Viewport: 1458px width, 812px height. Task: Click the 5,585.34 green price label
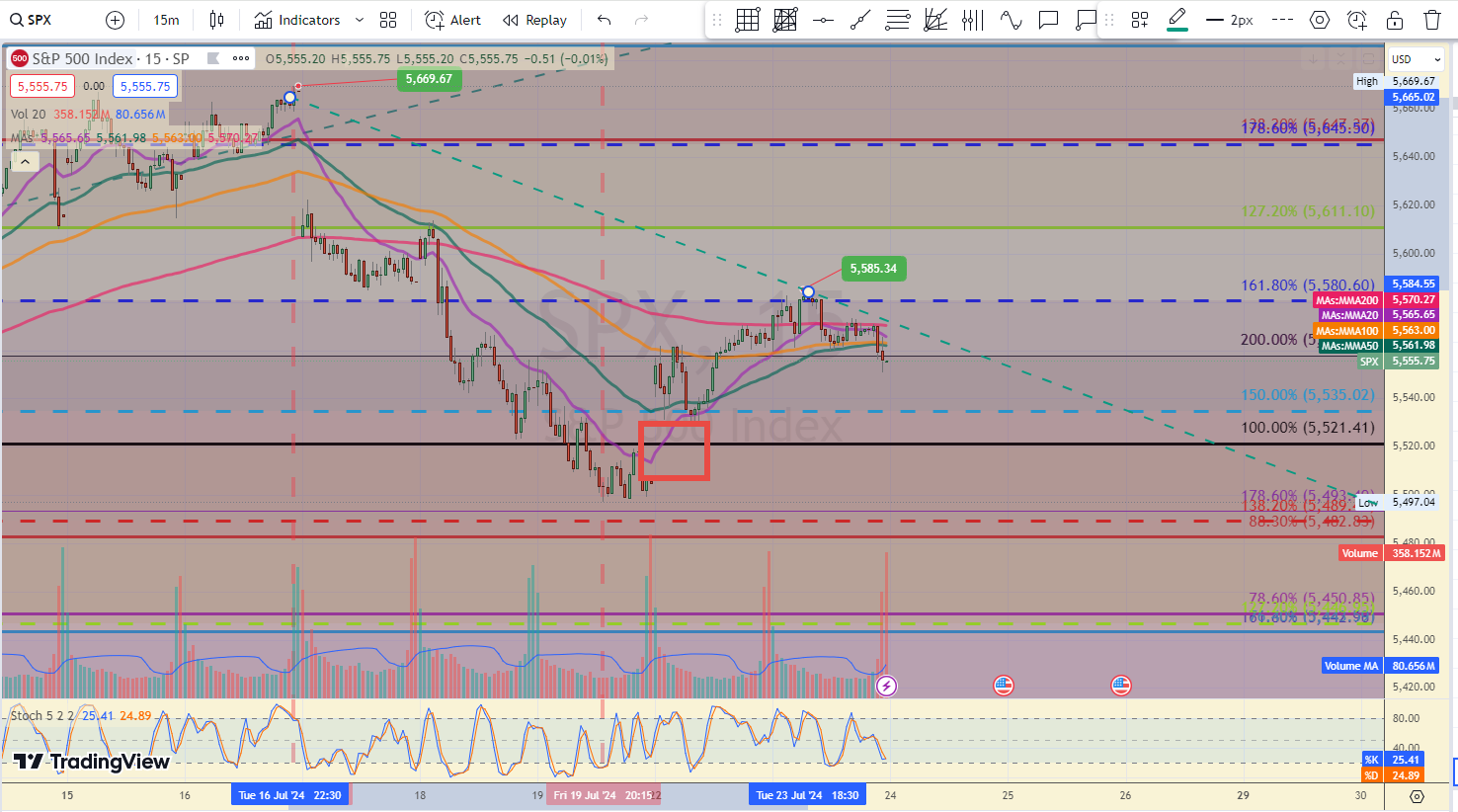point(873,269)
